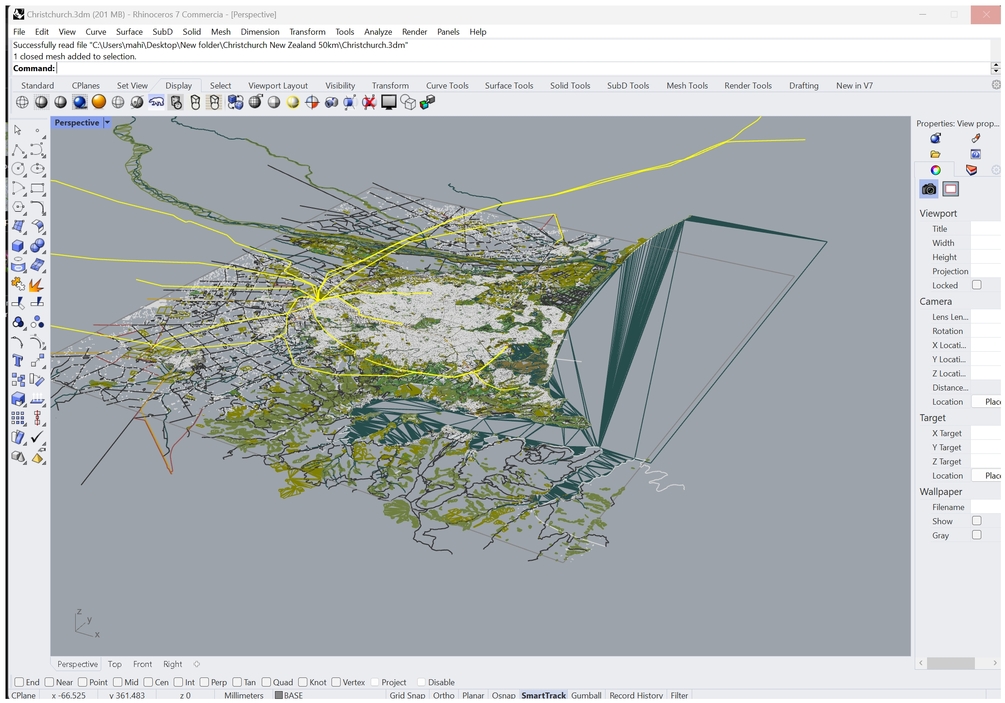
Task: Open the Analyze menu
Action: (378, 31)
